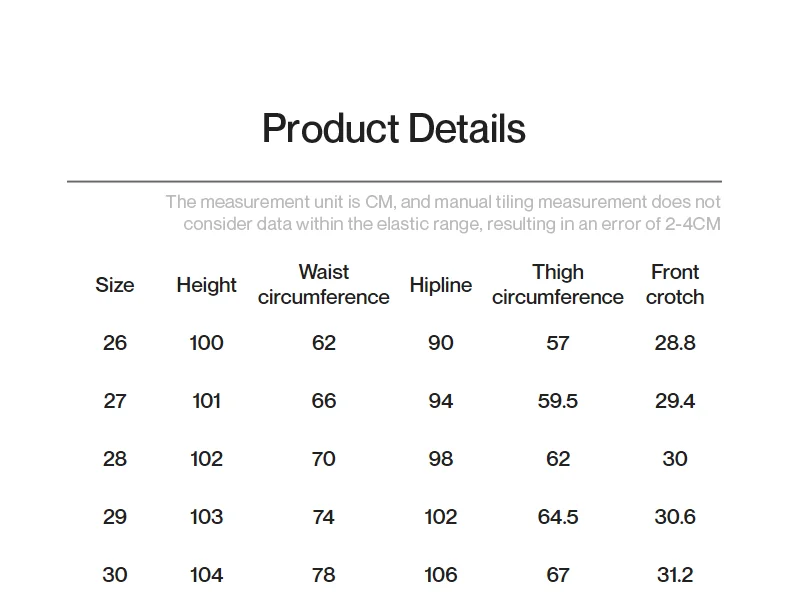Click the height value 100
Screen dimensions: 790x603
(x=206, y=343)
